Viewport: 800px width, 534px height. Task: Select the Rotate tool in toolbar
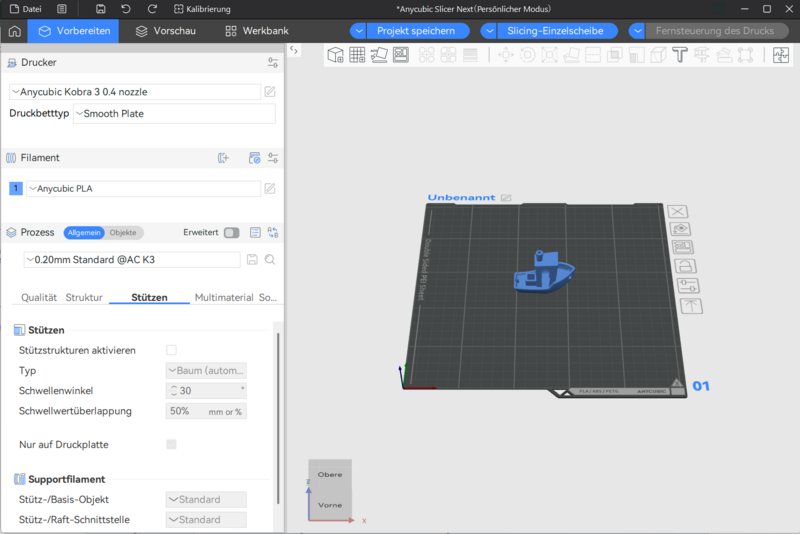pyautogui.click(x=528, y=55)
